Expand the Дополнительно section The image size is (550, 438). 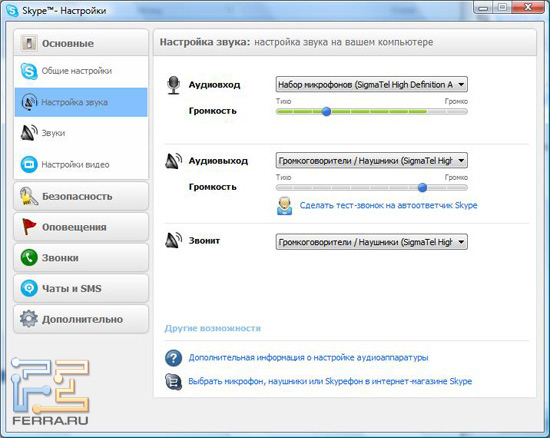[x=81, y=319]
